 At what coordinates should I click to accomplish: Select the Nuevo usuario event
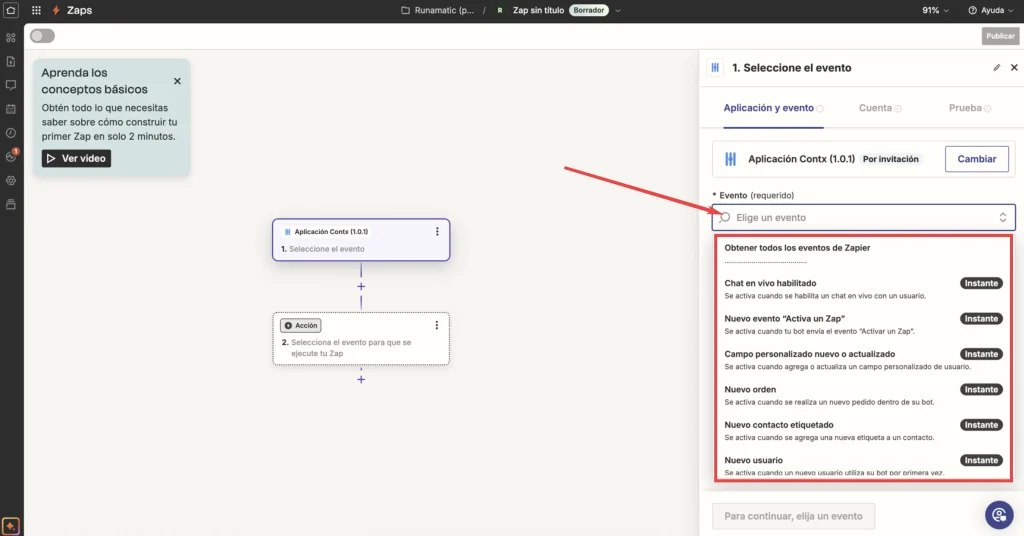(863, 466)
